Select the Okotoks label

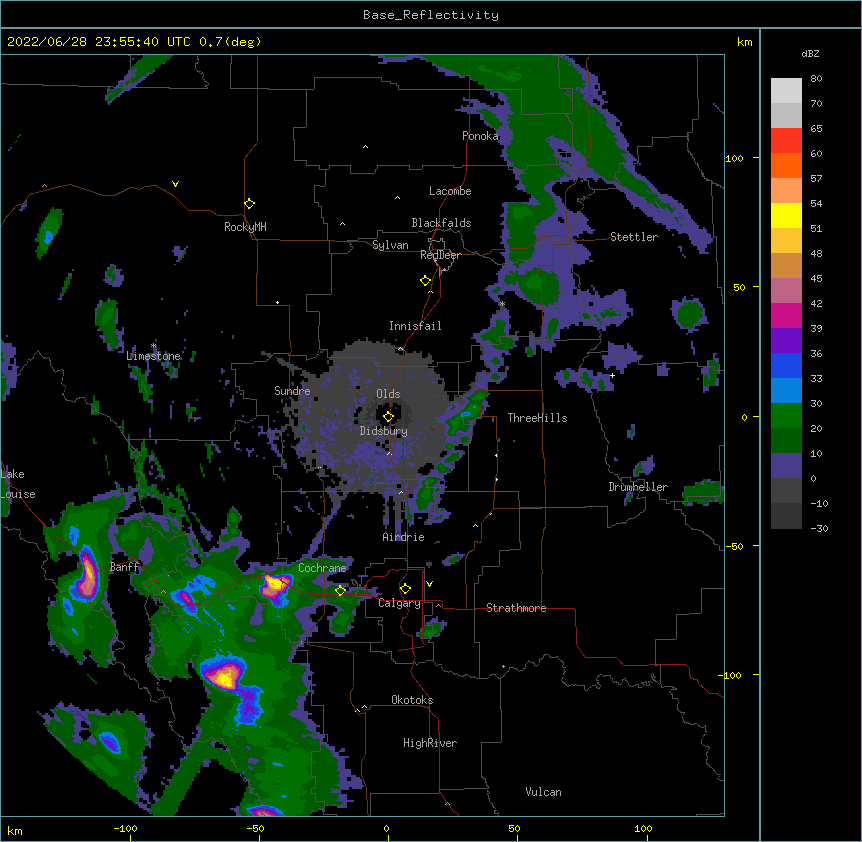point(412,700)
